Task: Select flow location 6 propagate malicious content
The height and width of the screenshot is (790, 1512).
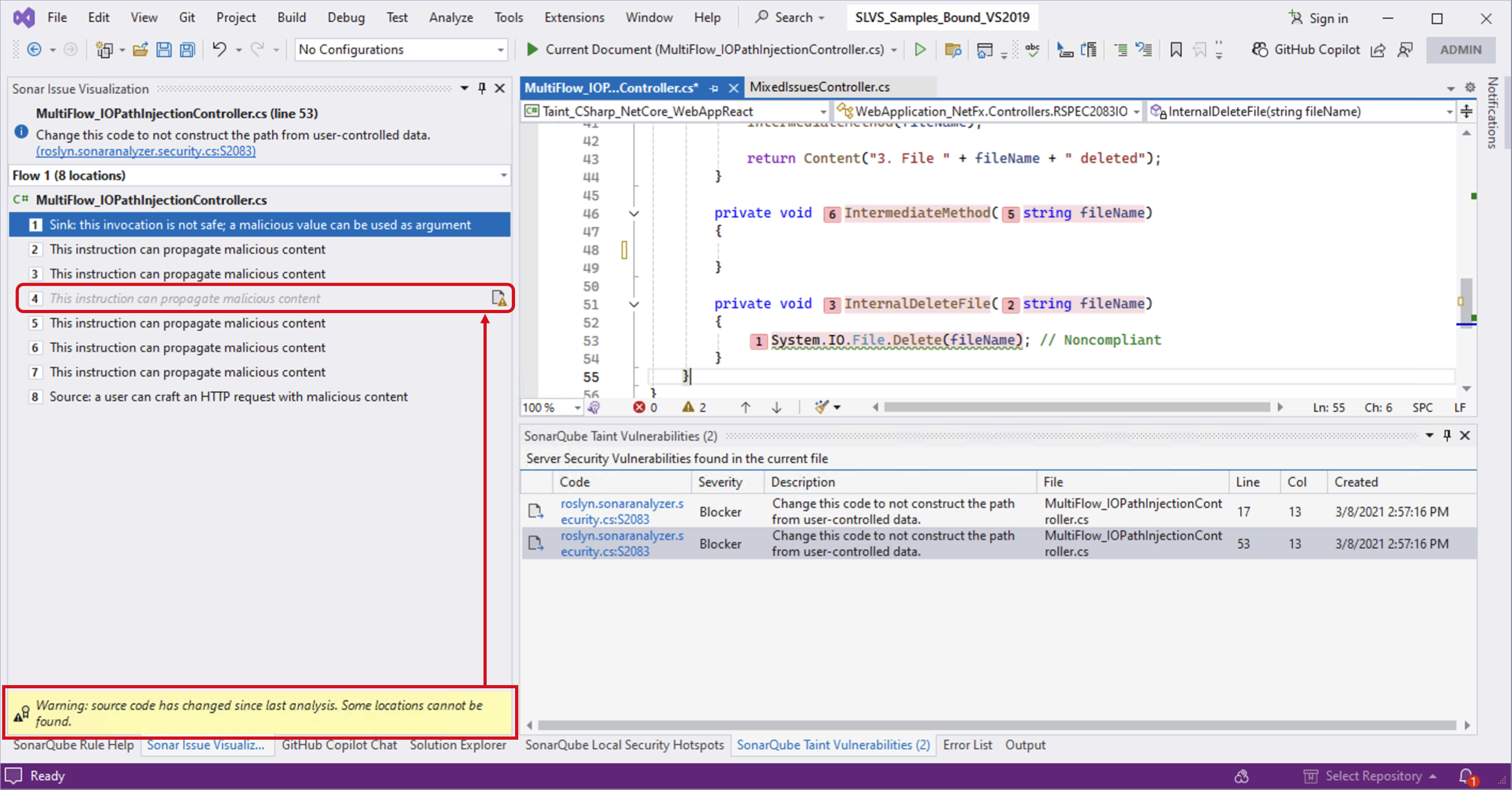Action: tap(260, 348)
